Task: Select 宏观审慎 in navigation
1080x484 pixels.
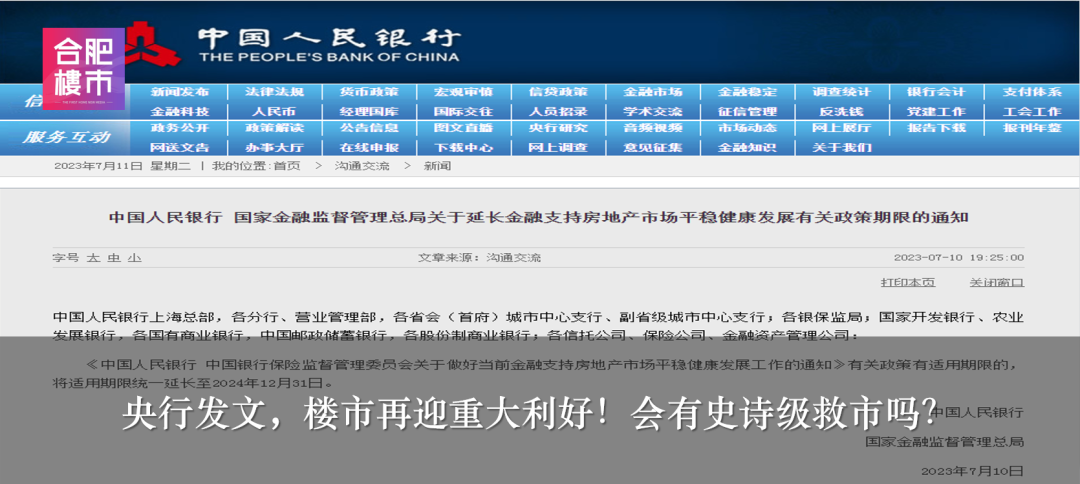Action: click(463, 92)
